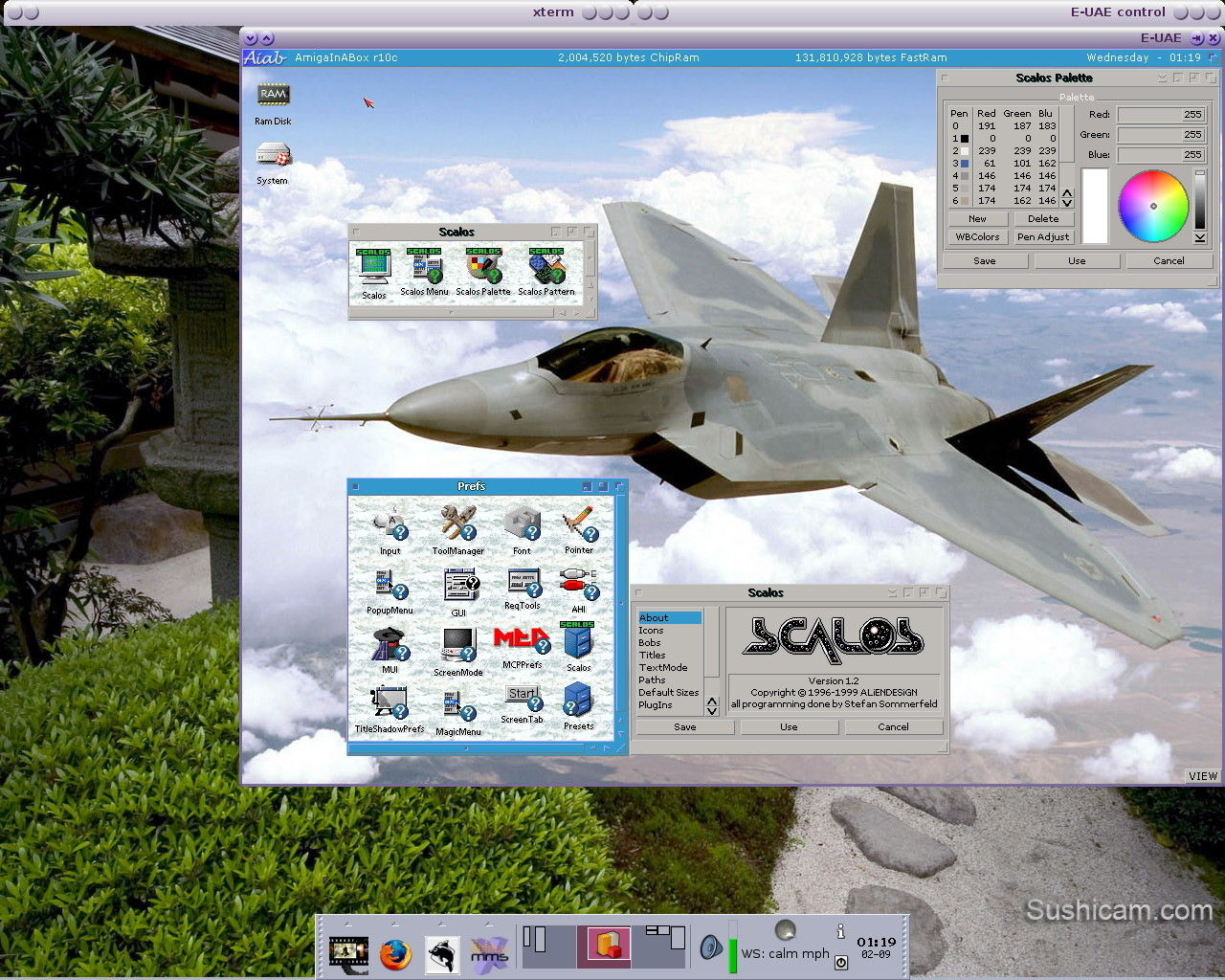Click New in Scalos Palette
The image size is (1225, 980).
977,219
